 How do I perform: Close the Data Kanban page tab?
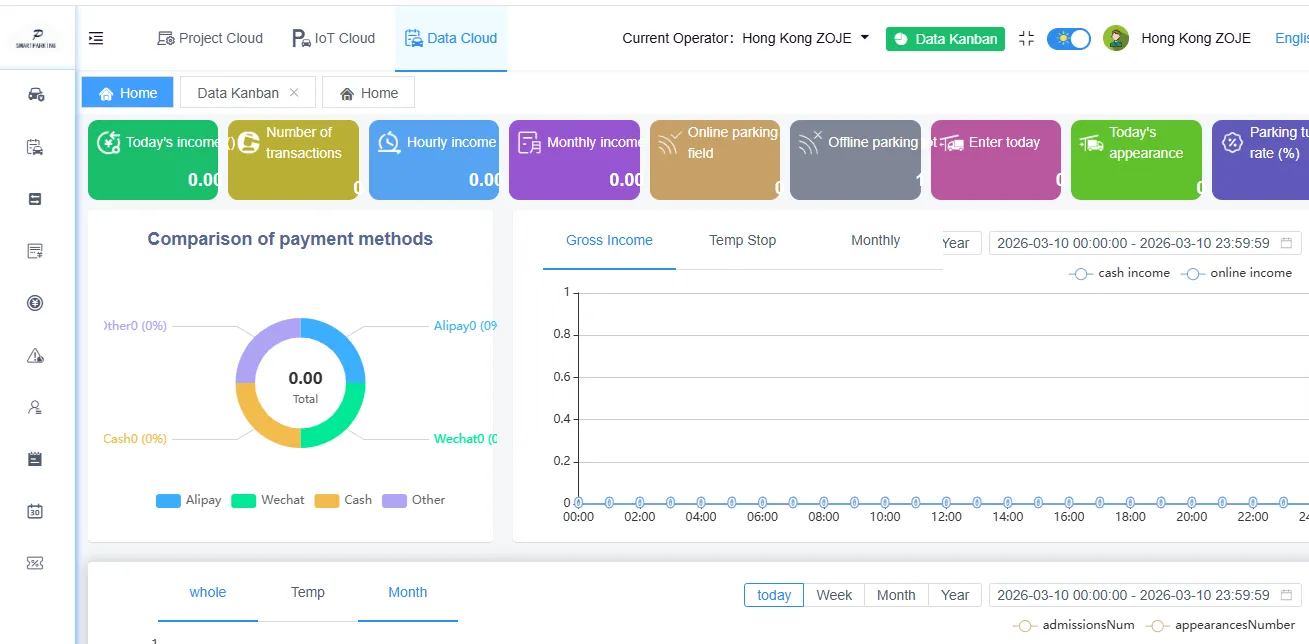[x=294, y=93]
